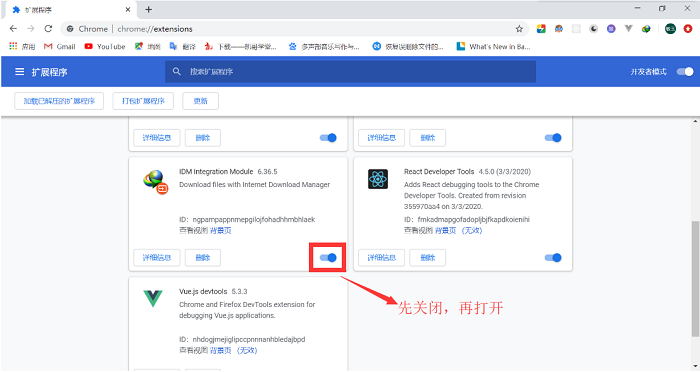This screenshot has width=700, height=372.
Task: Open a new tab with plus button
Action: (149, 9)
